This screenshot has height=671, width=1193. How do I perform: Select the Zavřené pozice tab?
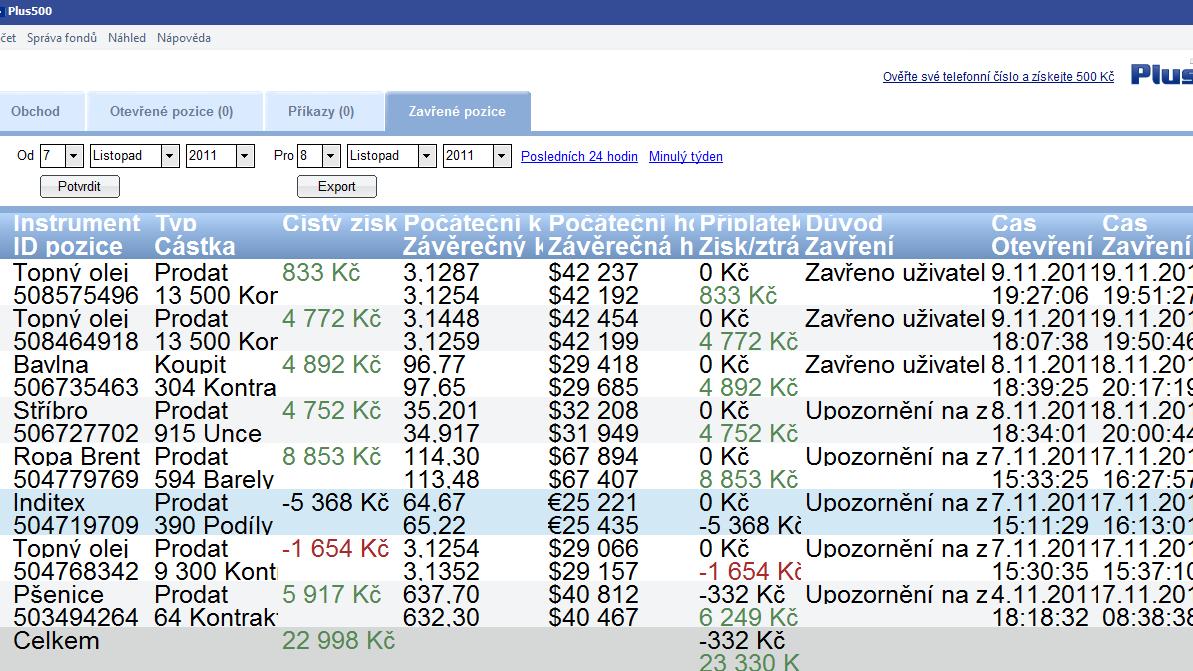[x=457, y=111]
